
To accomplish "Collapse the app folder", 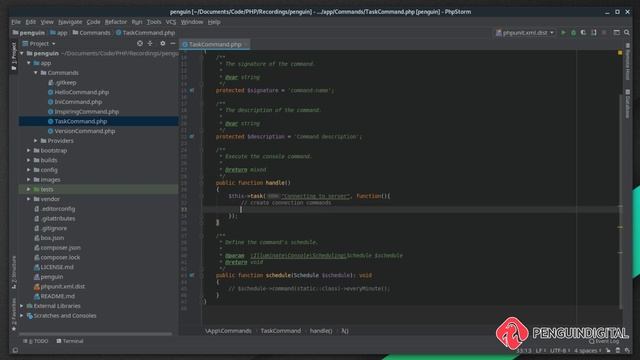I will tap(29, 63).
